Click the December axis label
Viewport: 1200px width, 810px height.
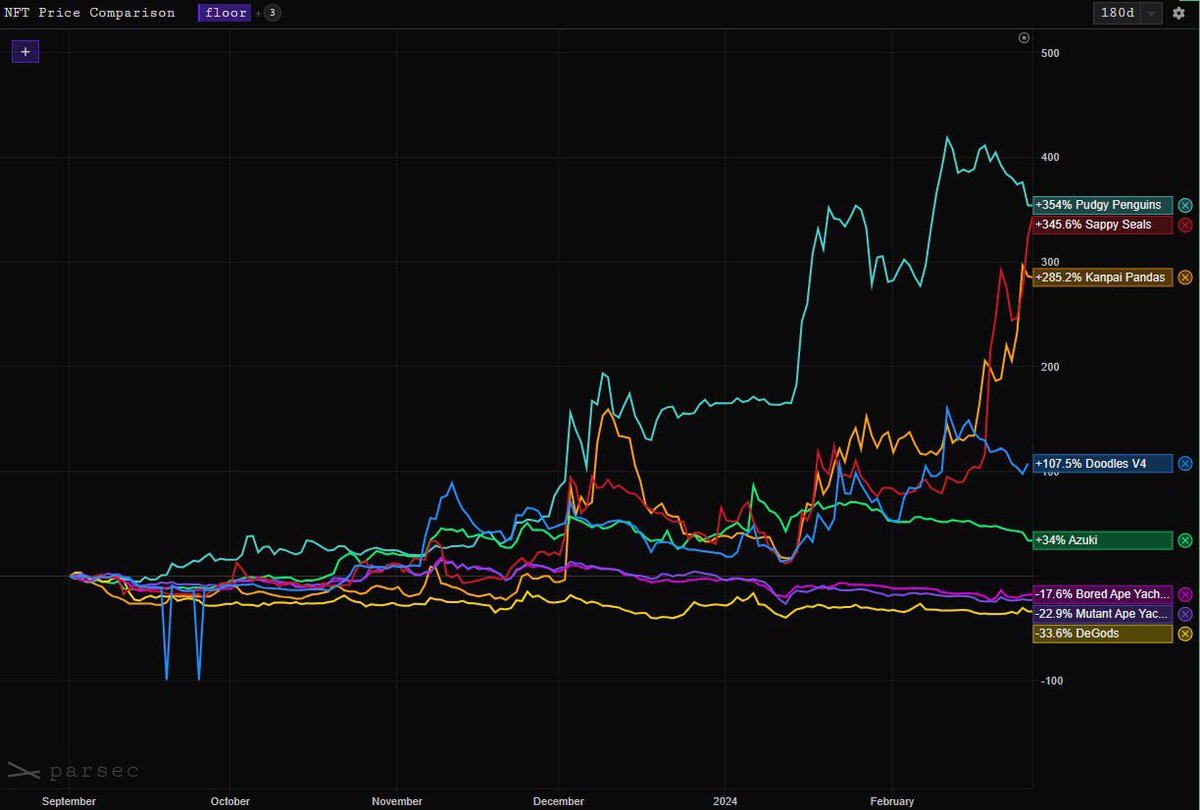(559, 801)
